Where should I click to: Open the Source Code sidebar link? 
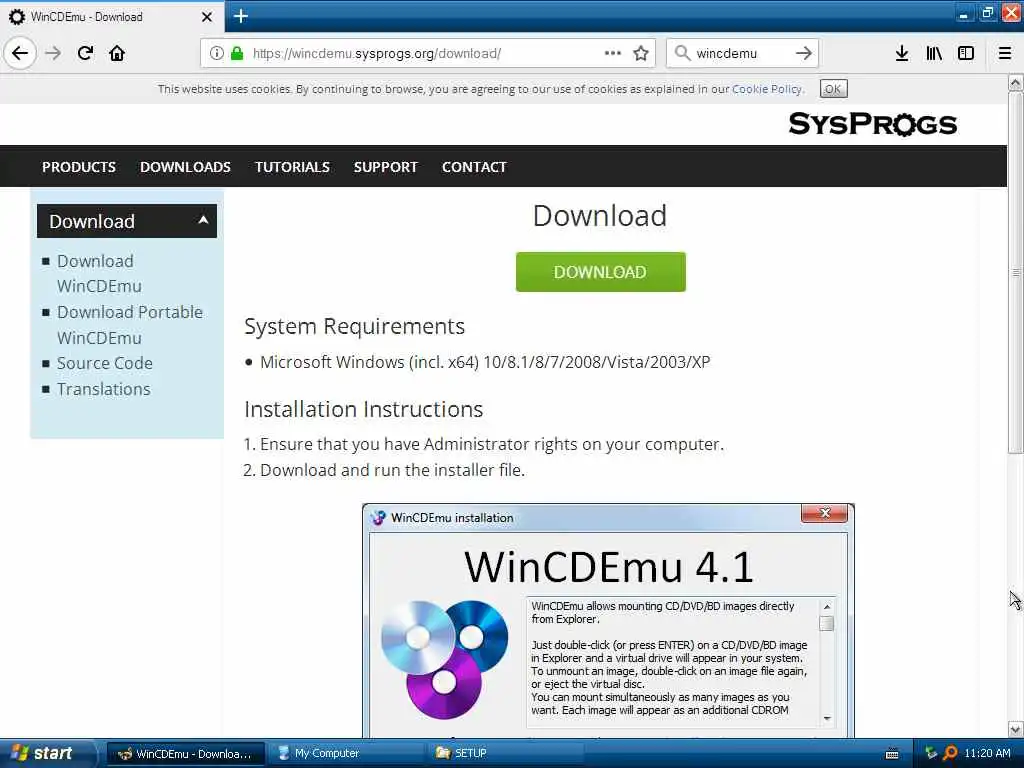(104, 363)
